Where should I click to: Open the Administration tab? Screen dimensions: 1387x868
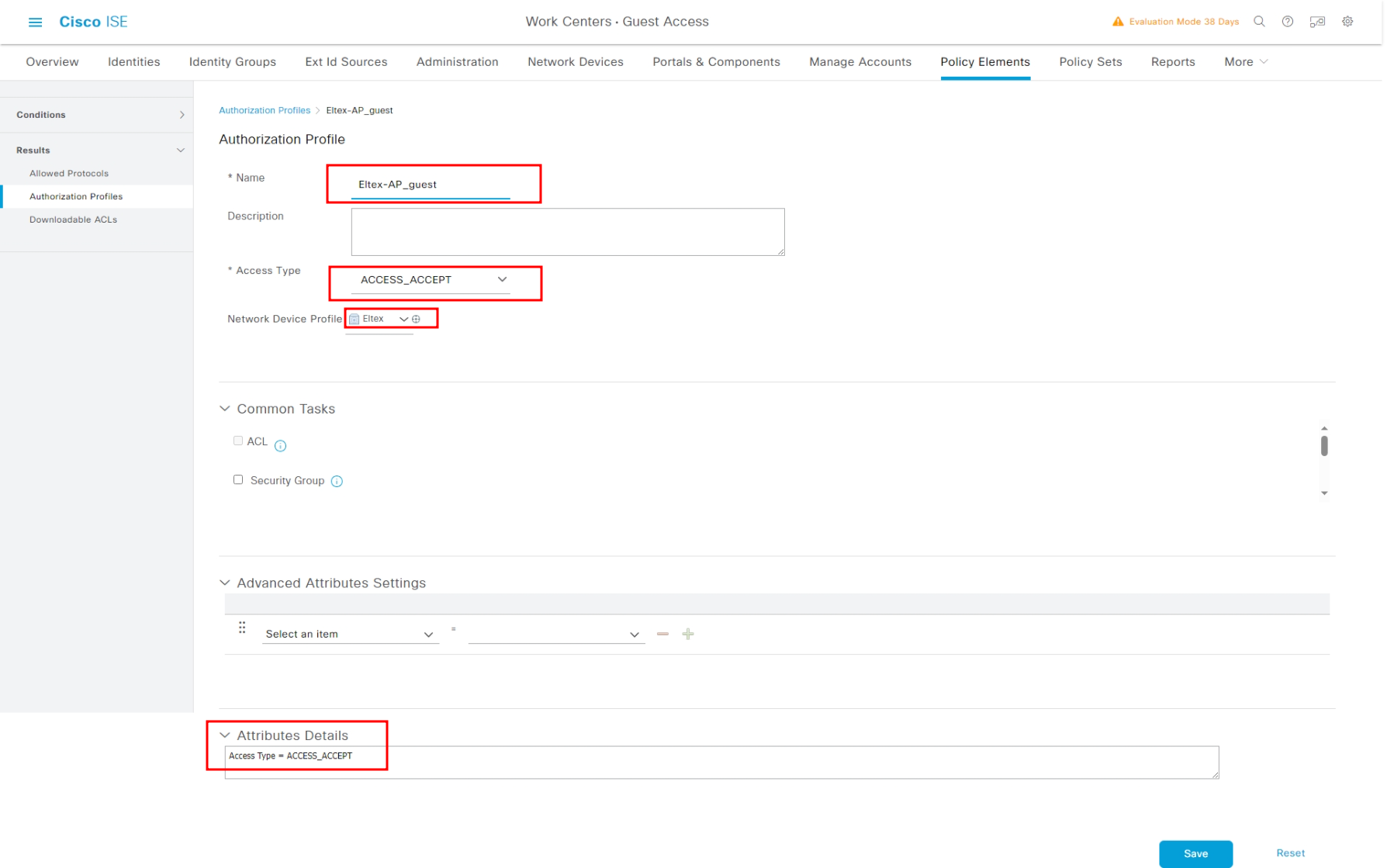point(458,62)
